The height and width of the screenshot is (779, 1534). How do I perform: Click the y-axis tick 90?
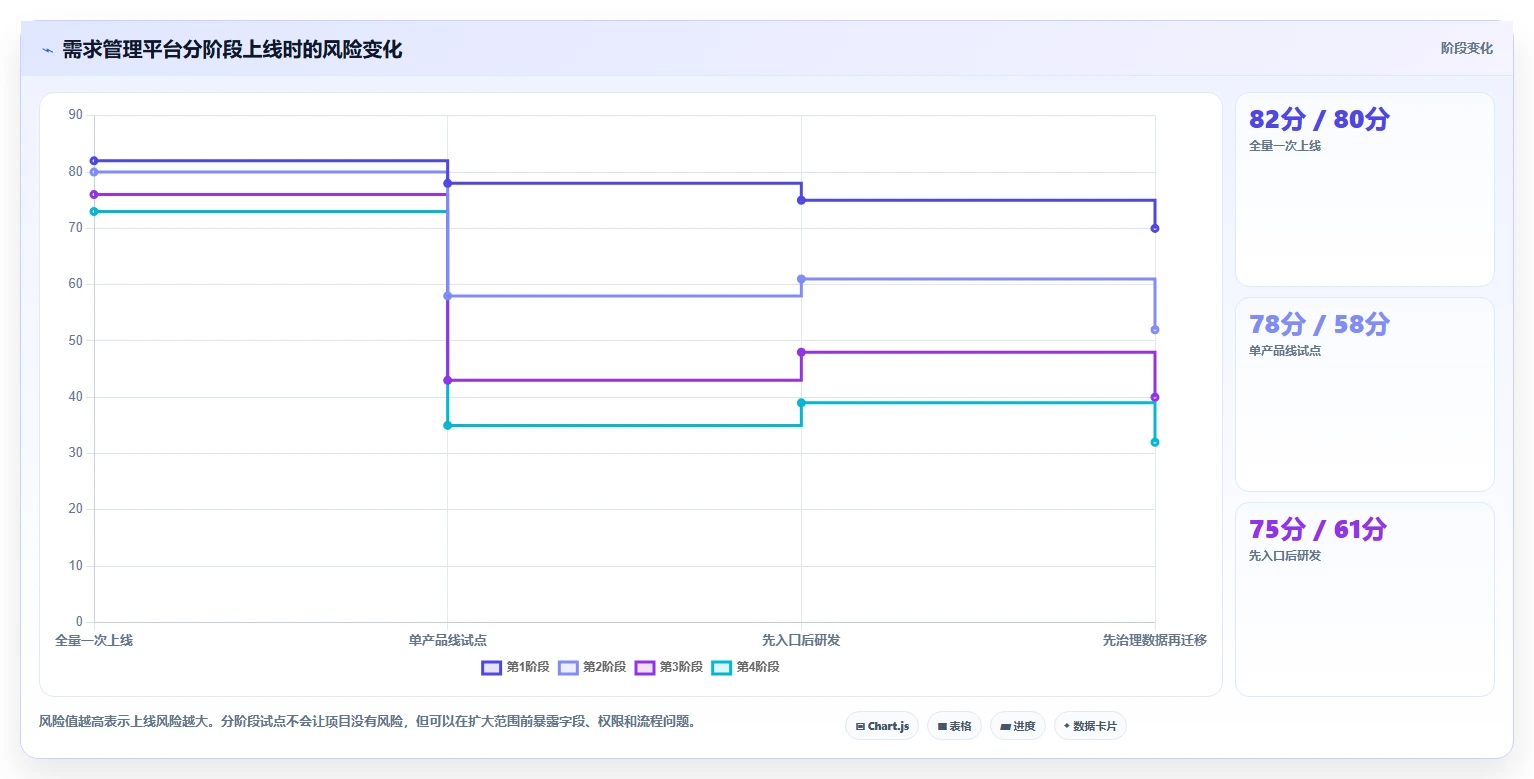pyautogui.click(x=76, y=115)
